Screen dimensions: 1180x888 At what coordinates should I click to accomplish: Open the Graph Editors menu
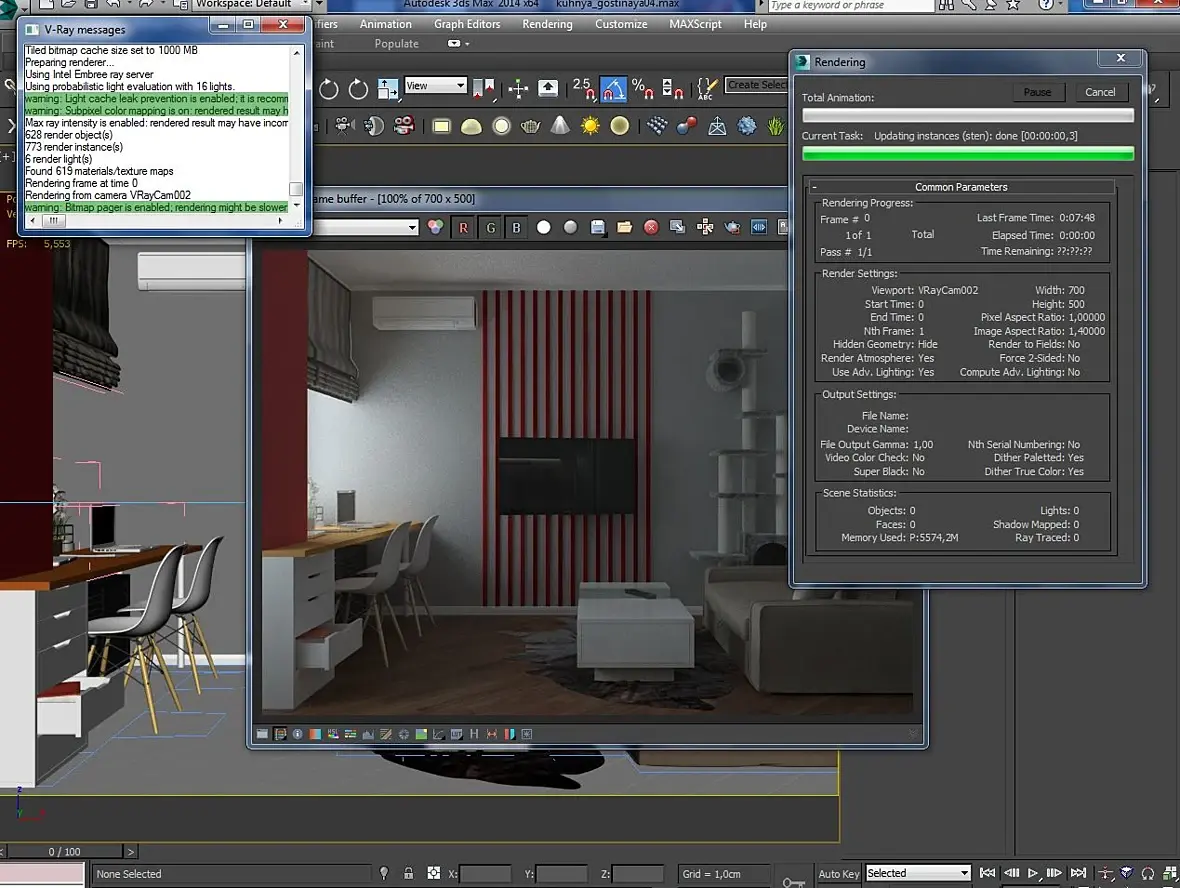pyautogui.click(x=468, y=24)
